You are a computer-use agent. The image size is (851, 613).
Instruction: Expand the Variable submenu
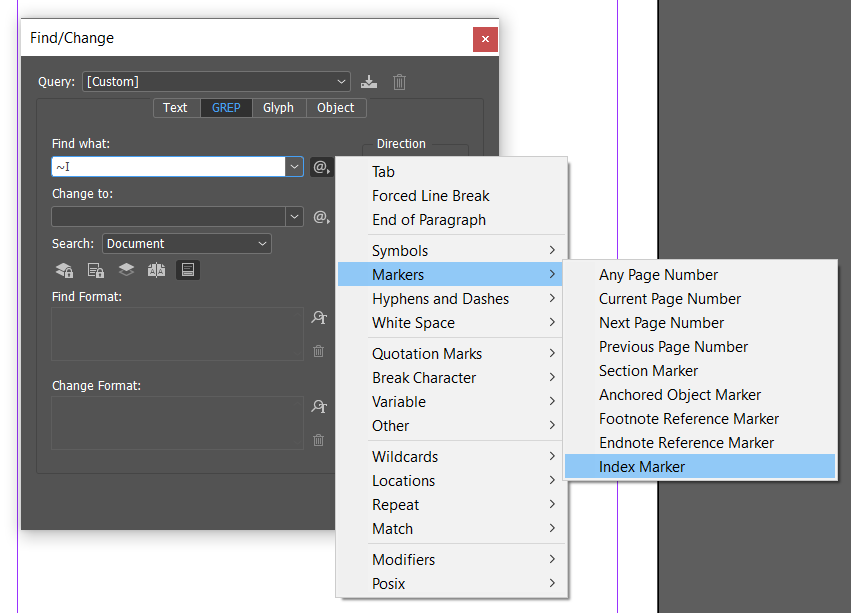point(452,401)
